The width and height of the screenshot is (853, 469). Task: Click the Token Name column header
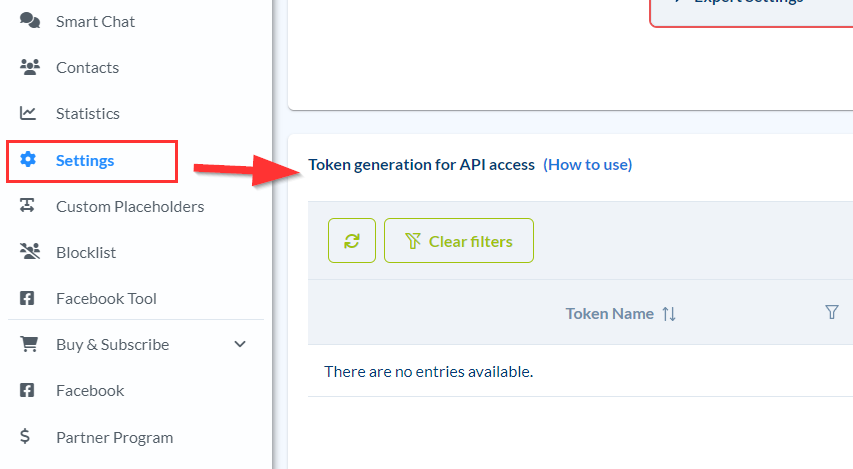click(x=609, y=313)
